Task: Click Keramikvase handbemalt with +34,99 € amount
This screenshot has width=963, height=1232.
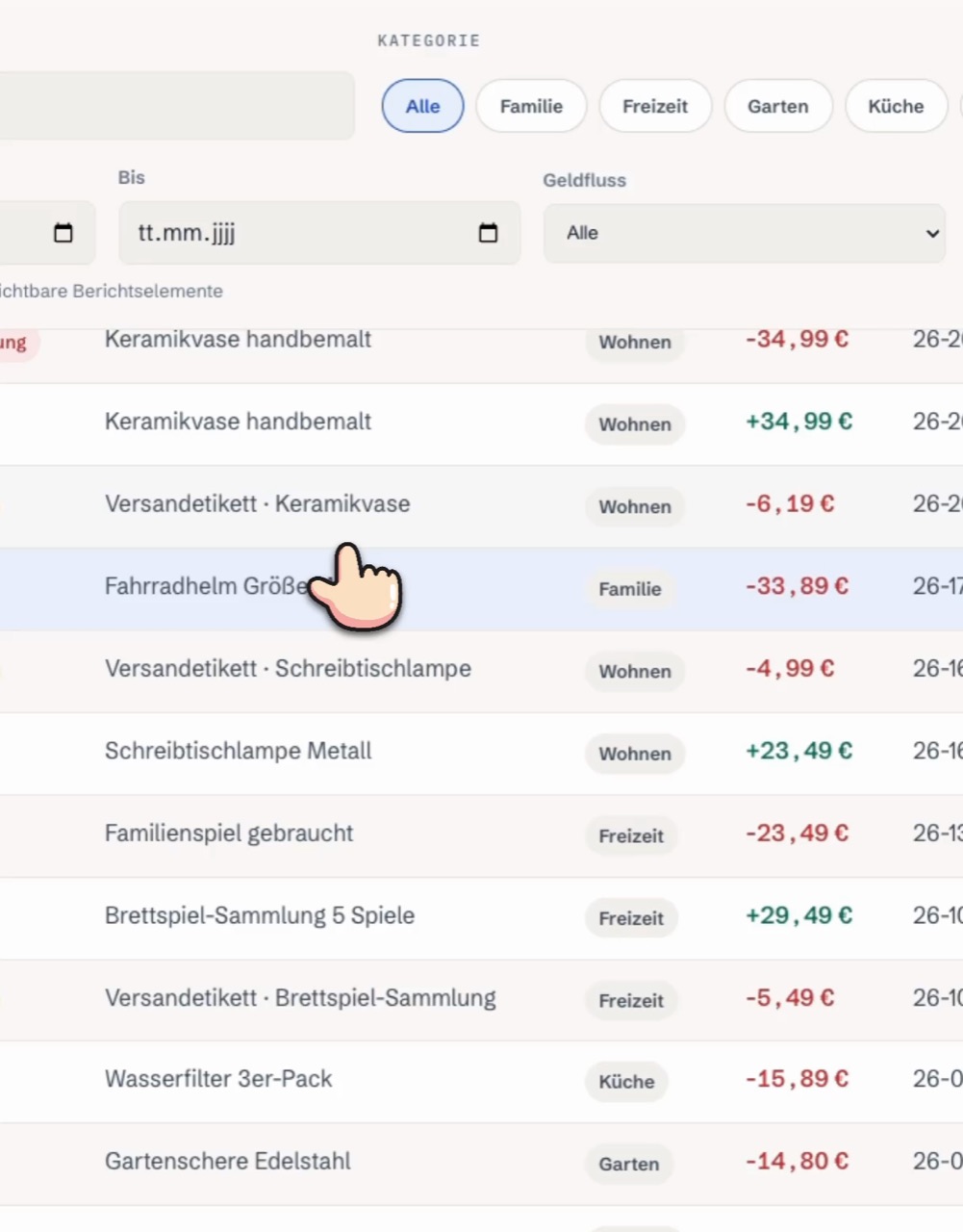Action: pos(238,422)
